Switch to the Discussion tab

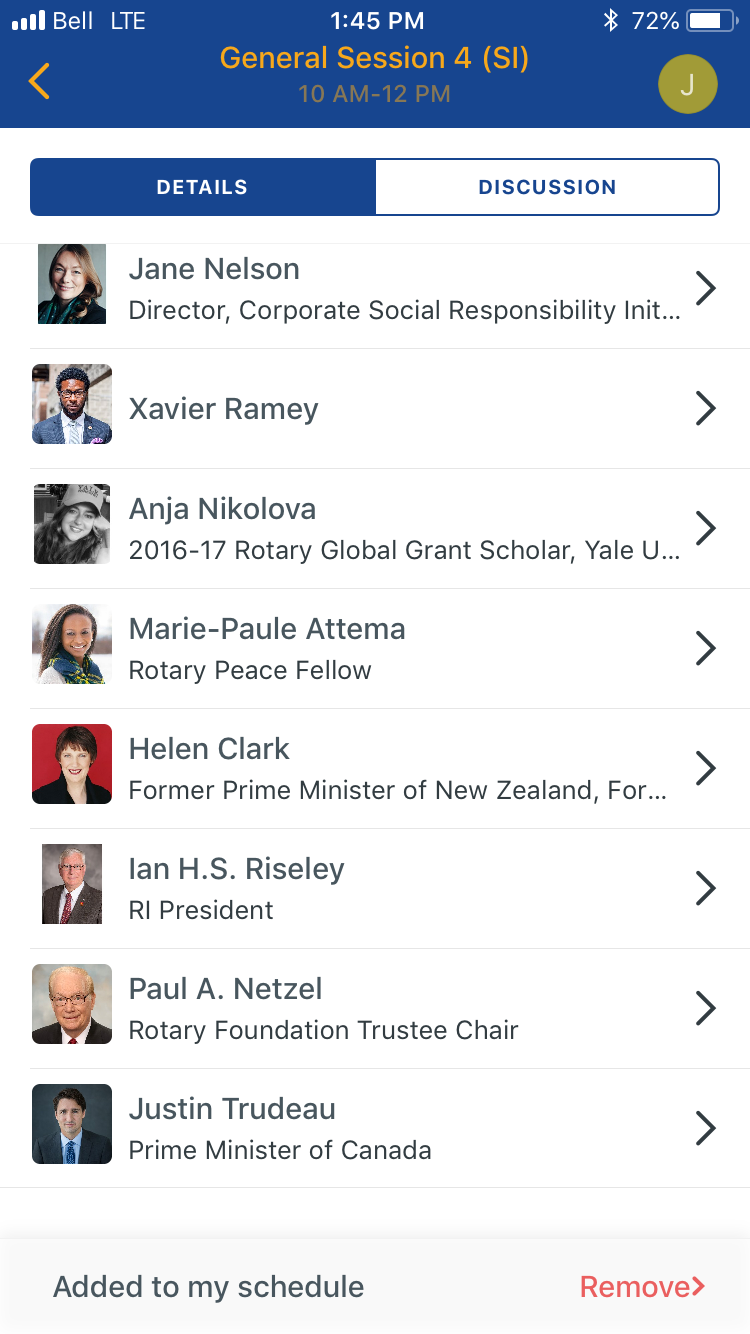tap(547, 187)
